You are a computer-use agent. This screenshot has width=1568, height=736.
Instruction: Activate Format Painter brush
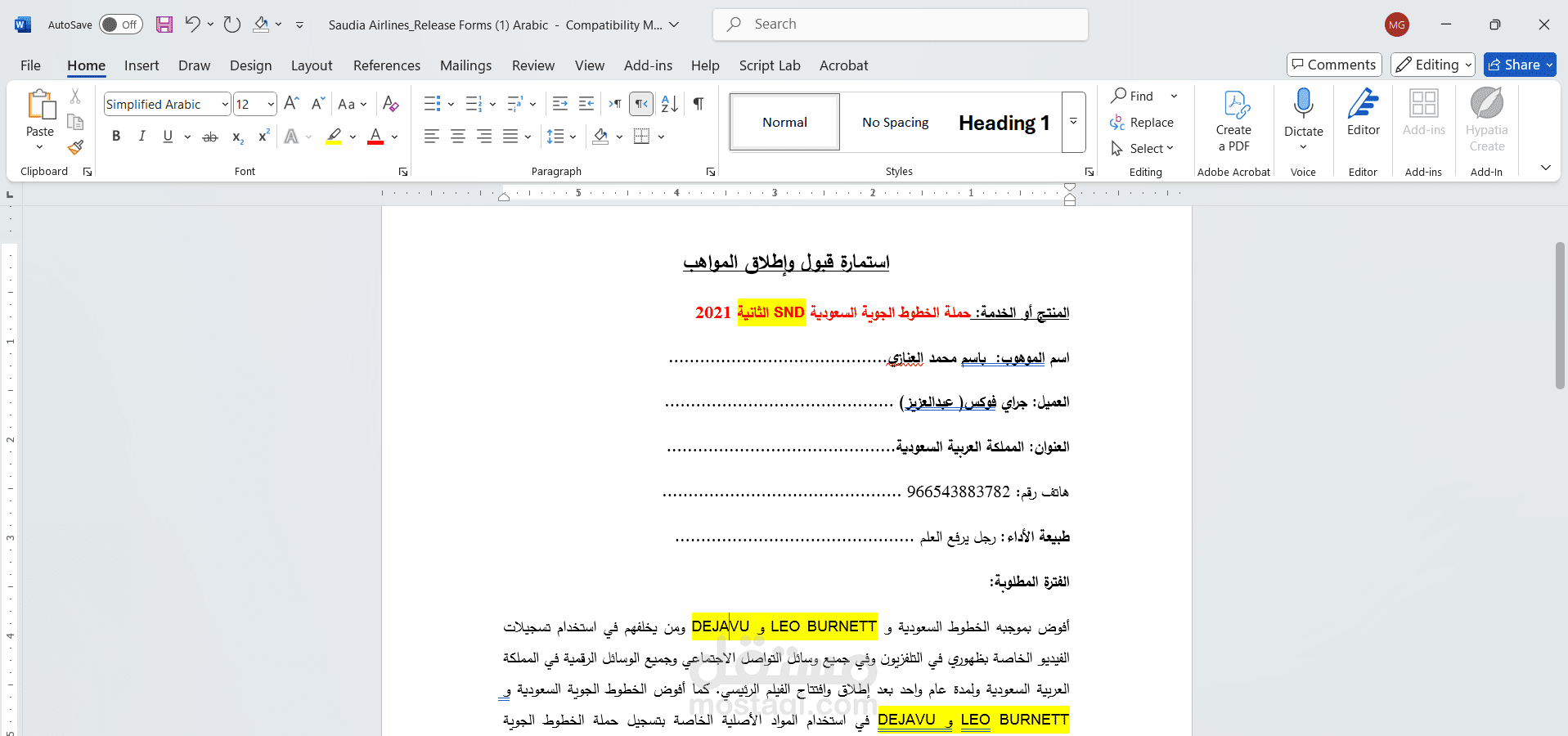pos(75,147)
